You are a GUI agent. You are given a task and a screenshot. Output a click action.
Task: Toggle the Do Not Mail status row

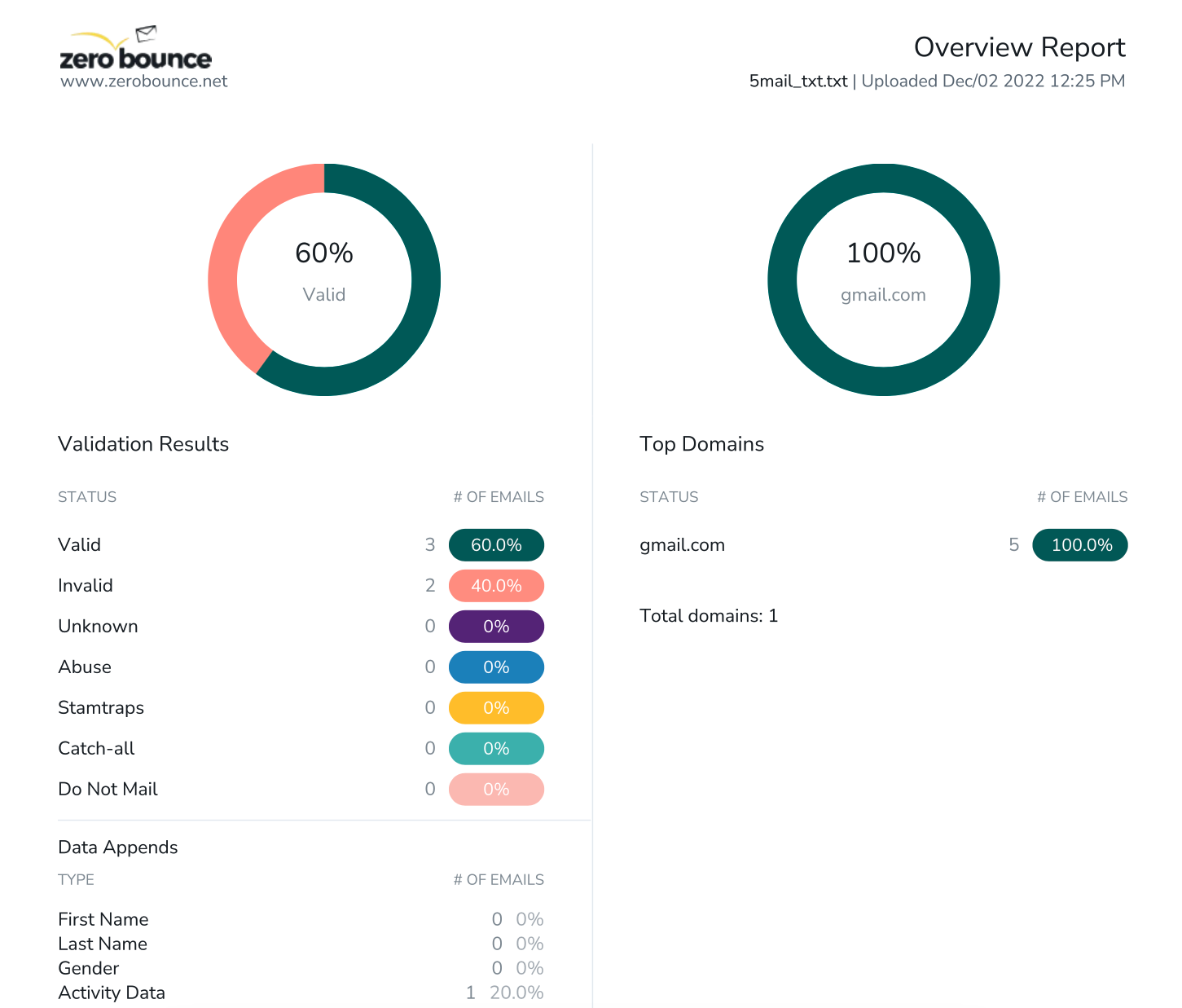click(107, 789)
